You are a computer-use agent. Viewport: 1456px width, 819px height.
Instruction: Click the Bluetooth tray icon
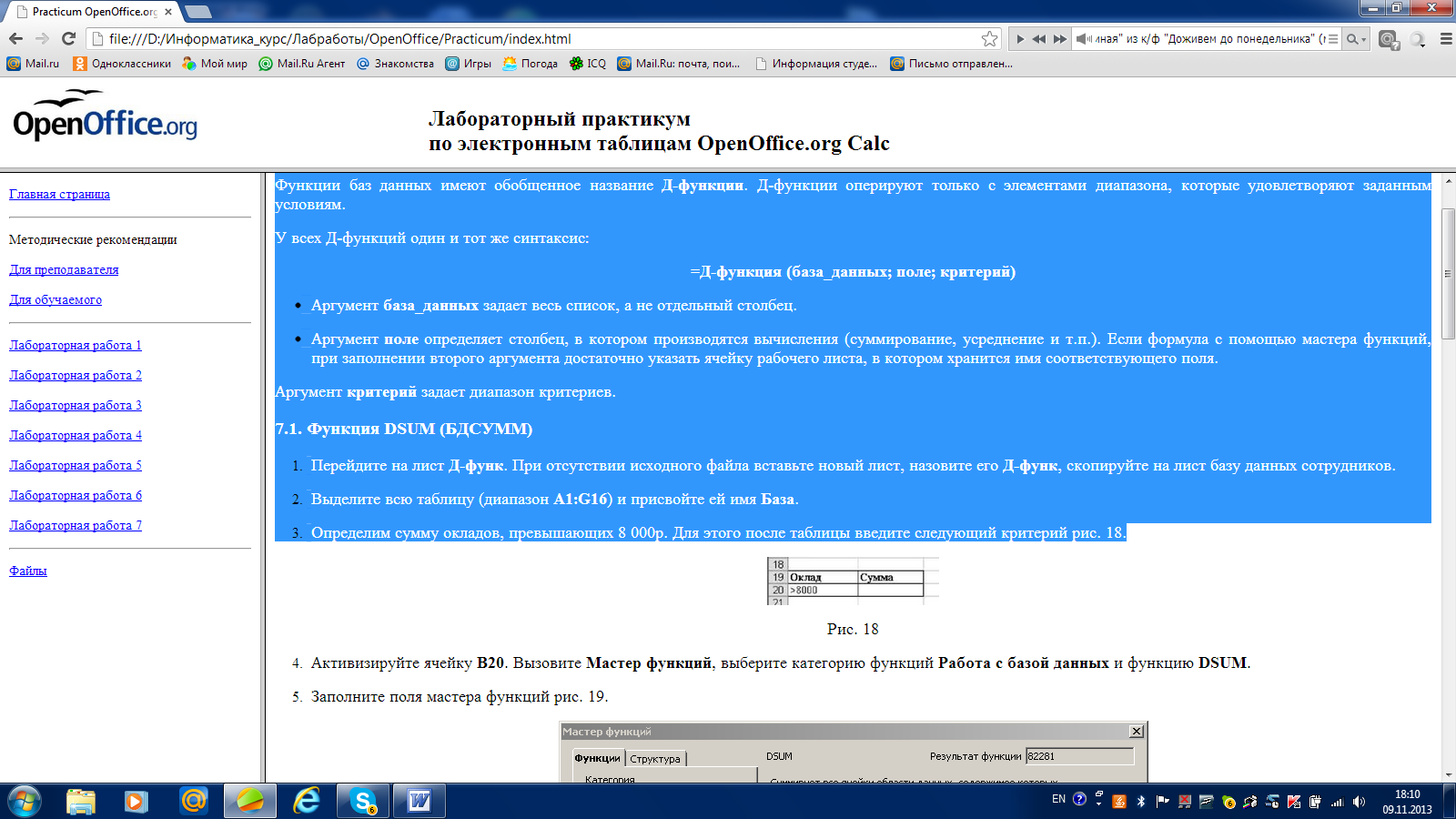click(1140, 802)
